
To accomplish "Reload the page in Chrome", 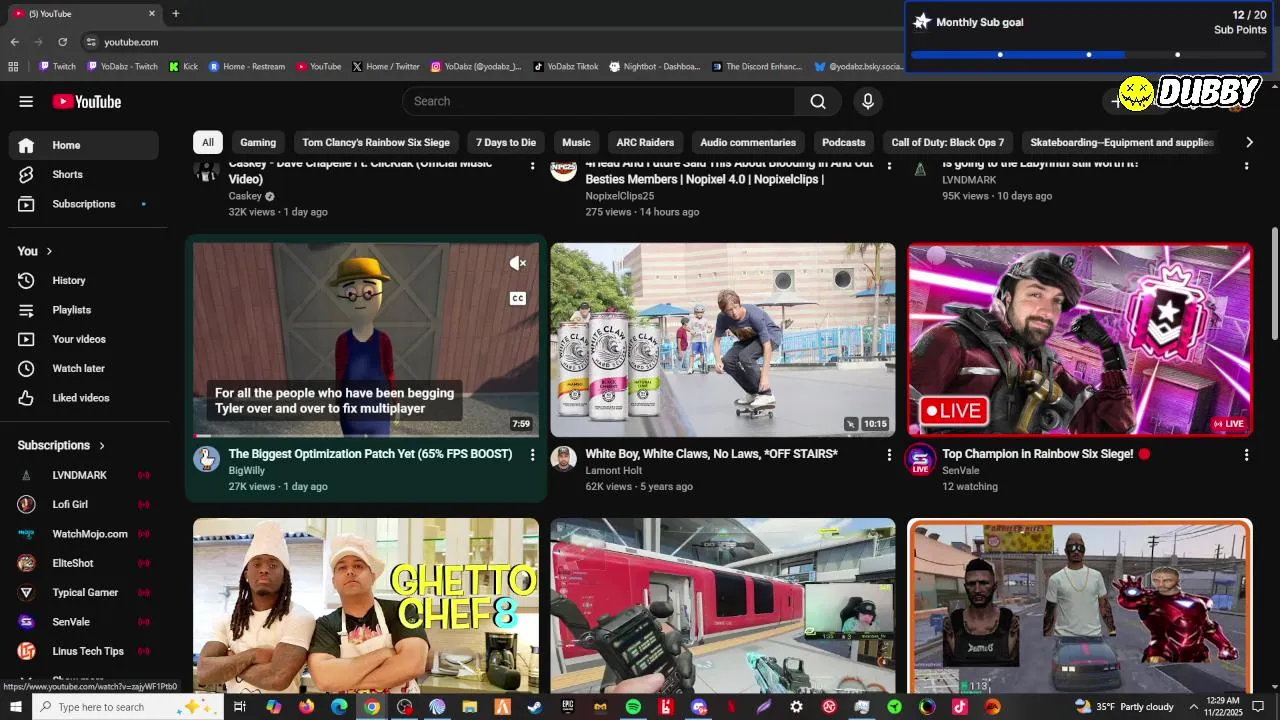I will click(62, 42).
